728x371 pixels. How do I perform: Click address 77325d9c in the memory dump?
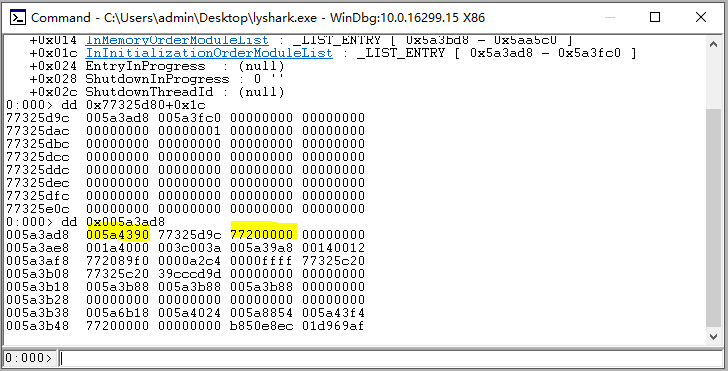pos(38,118)
